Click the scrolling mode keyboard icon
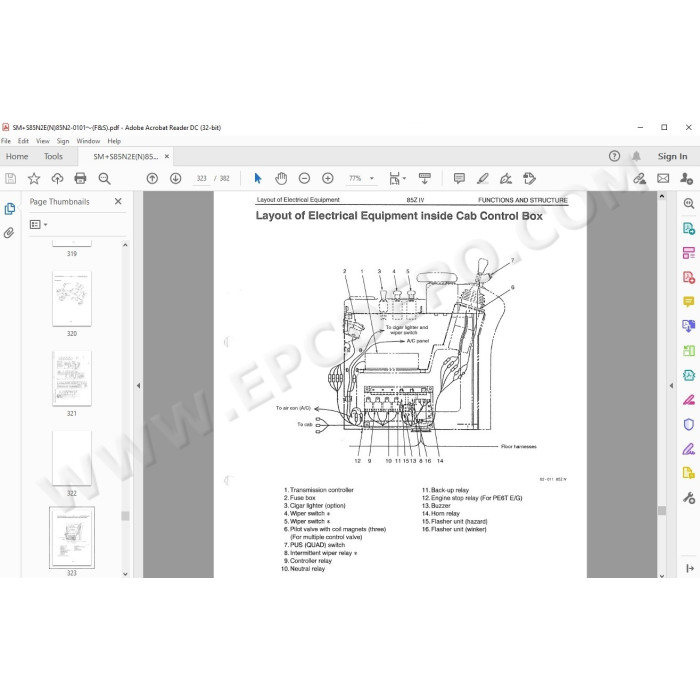Screen dimensions: 700x700 [425, 179]
